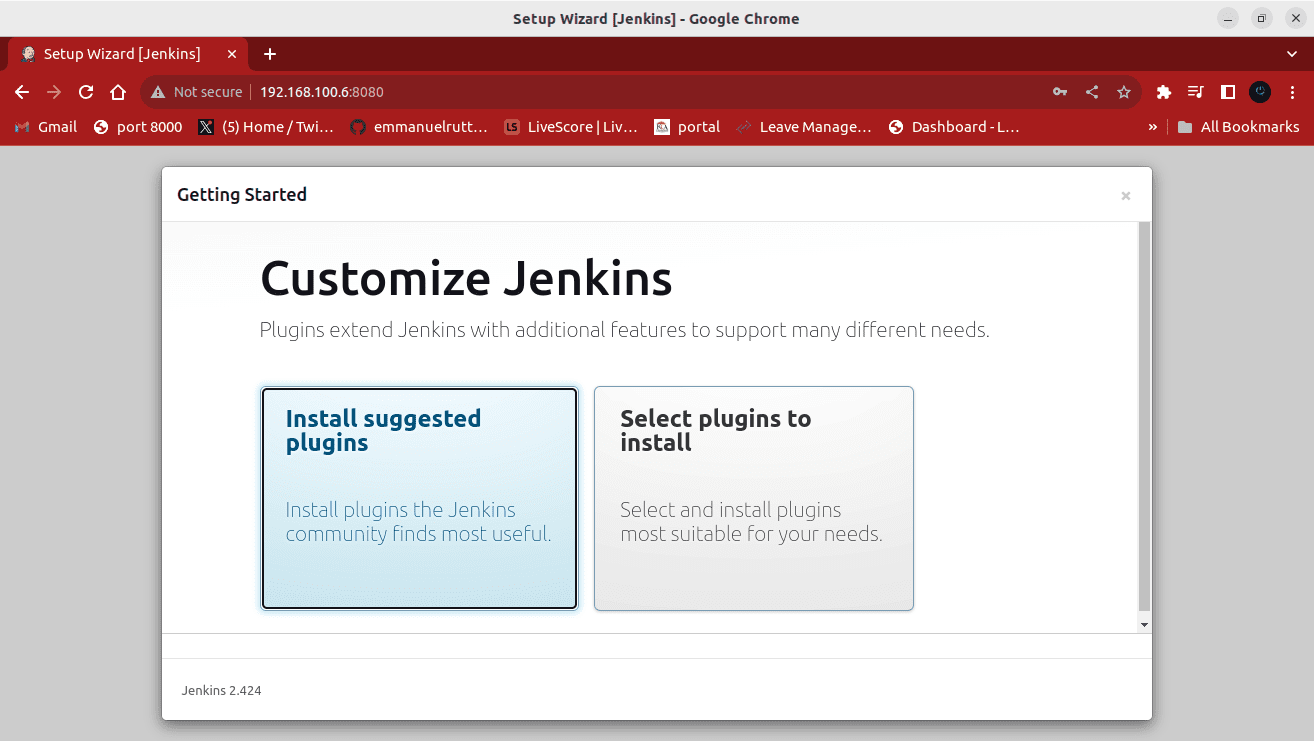Choose Select plugins to install option

click(x=753, y=498)
